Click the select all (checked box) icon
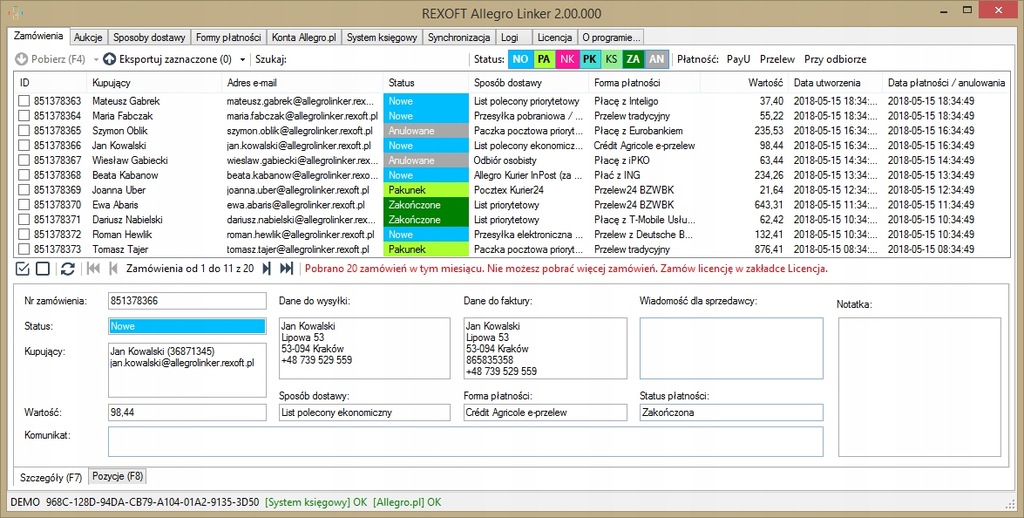 (x=22, y=268)
